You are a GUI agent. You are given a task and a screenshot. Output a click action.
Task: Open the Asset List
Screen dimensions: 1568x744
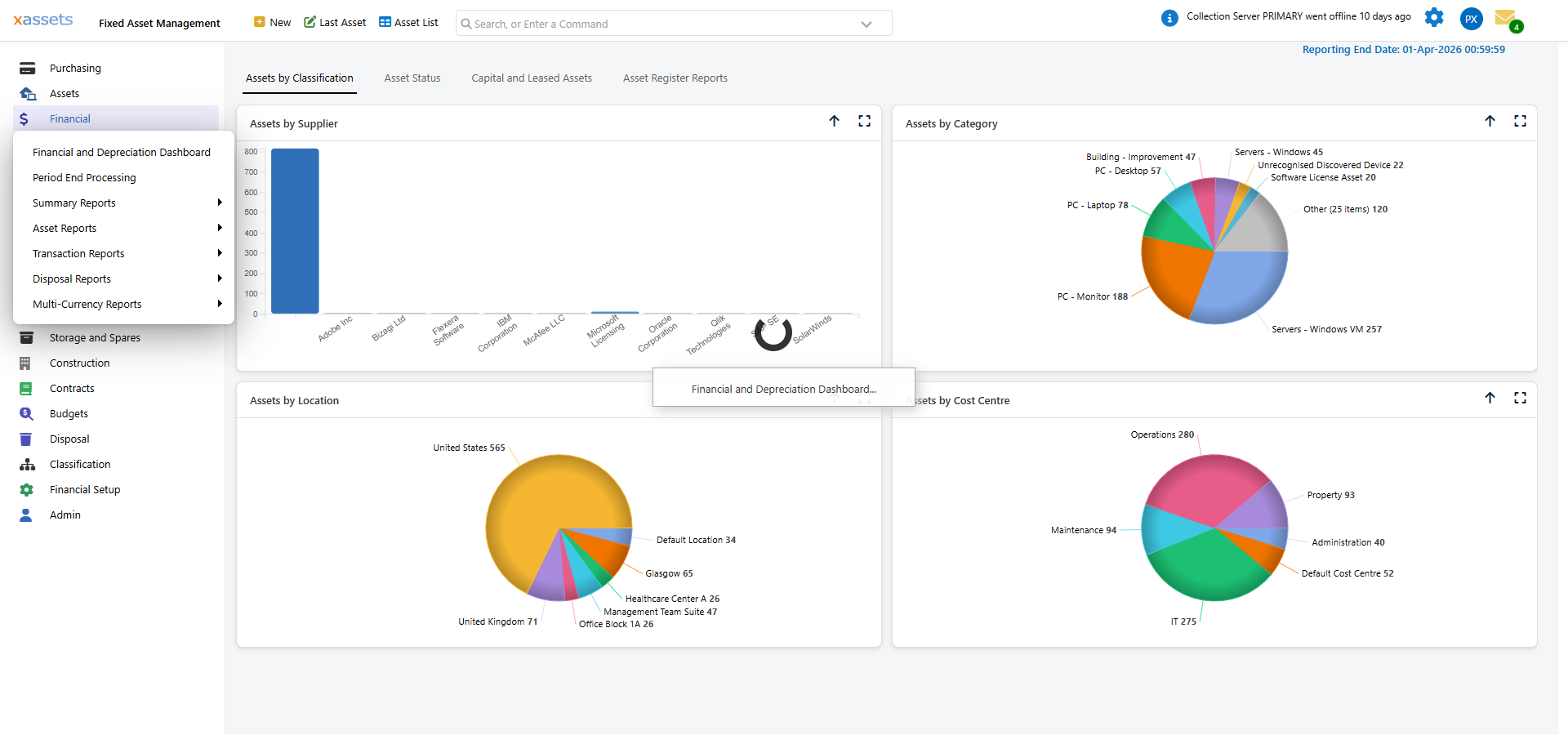coord(408,23)
